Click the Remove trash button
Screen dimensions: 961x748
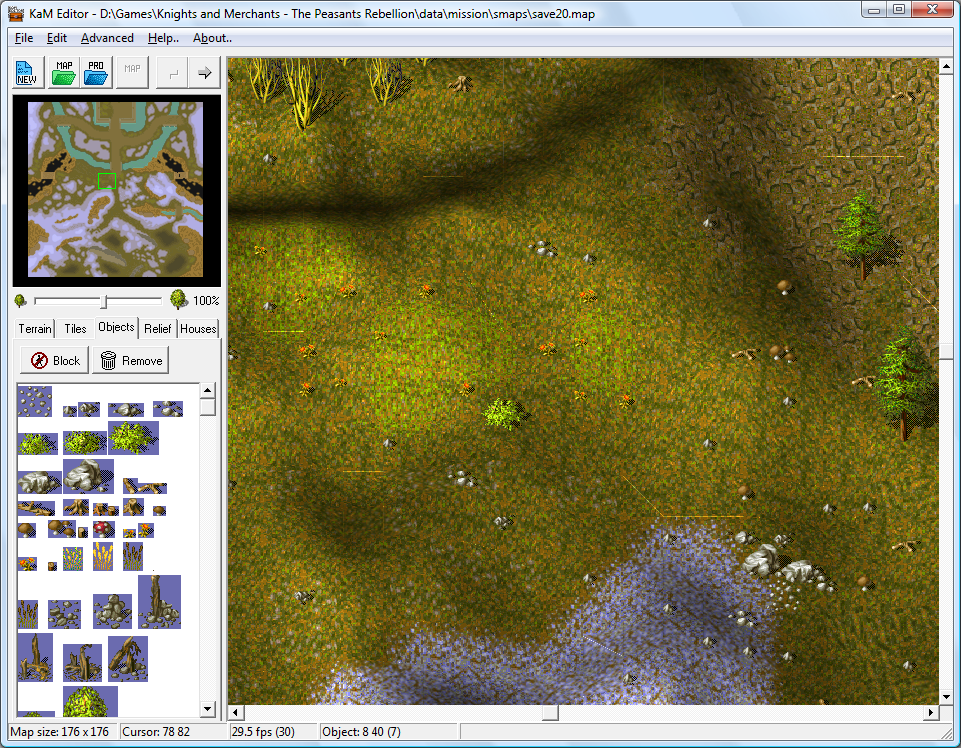coord(131,361)
